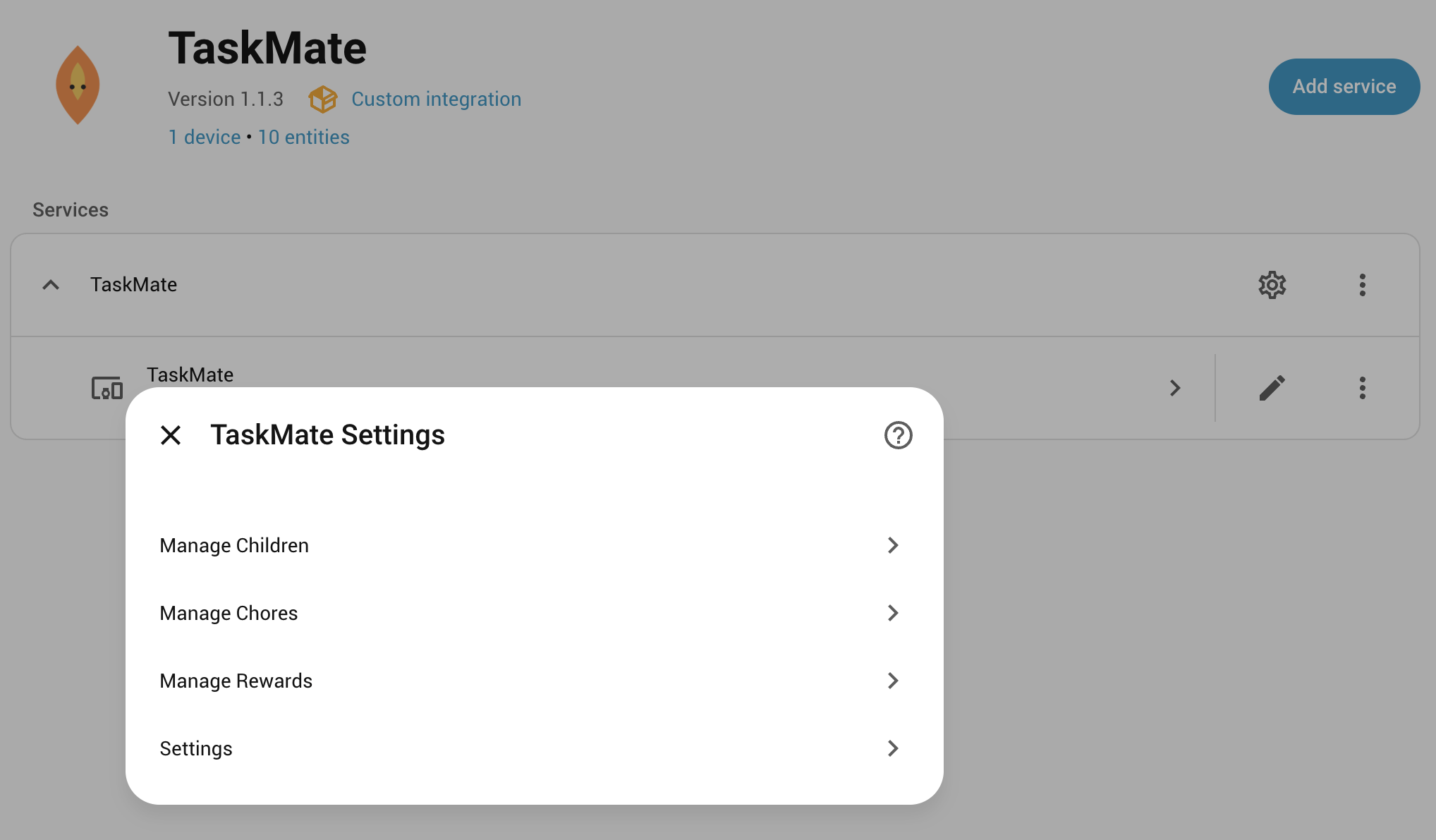Image resolution: width=1436 pixels, height=840 pixels.
Task: Open the Custom integration link
Action: [436, 99]
